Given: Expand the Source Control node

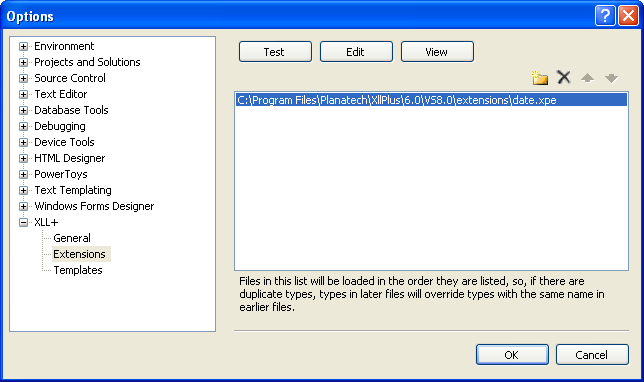Looking at the screenshot, I should 23,78.
